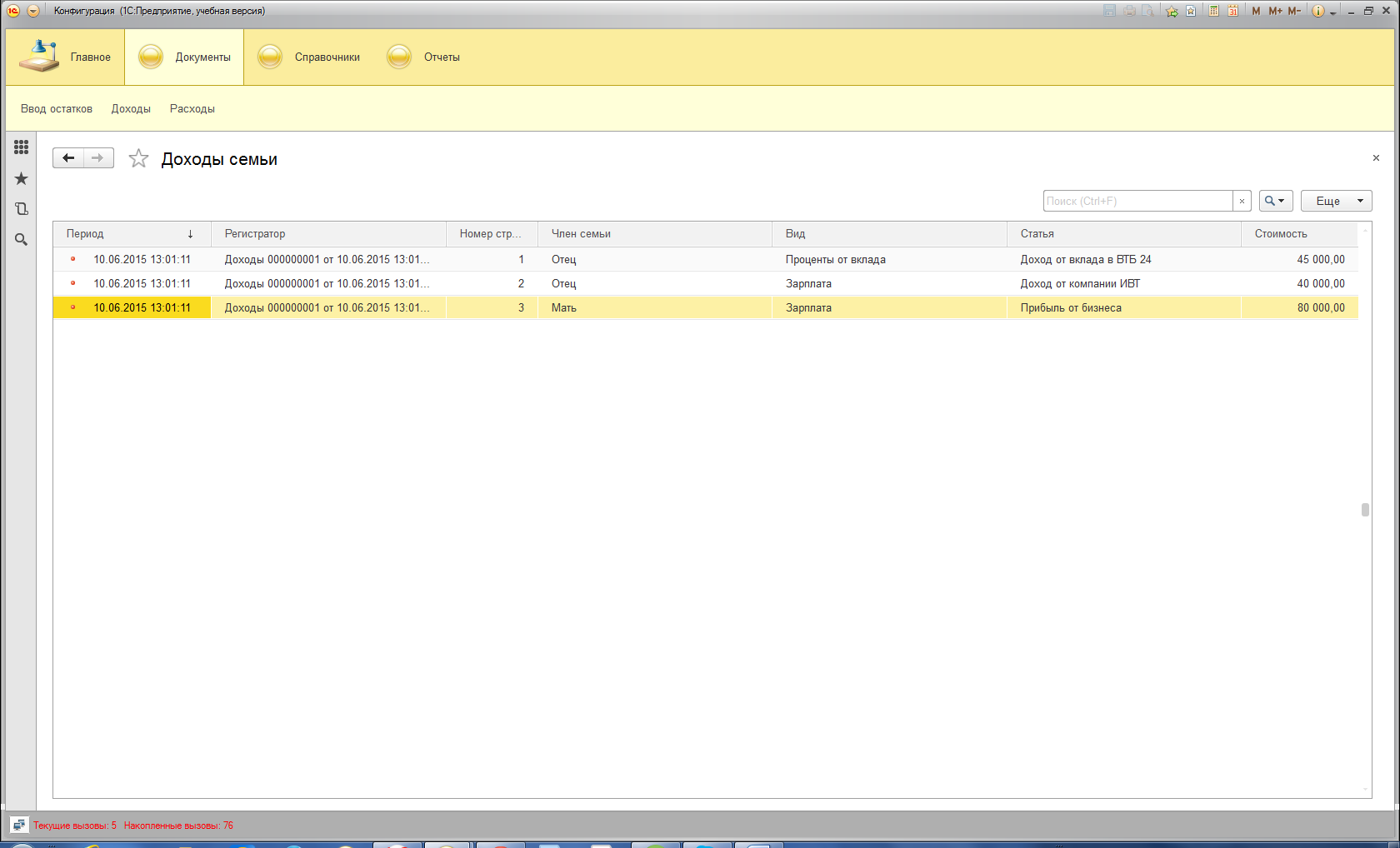Select the row with Проценты от вклада
The height and width of the screenshot is (848, 1400).
[835, 260]
